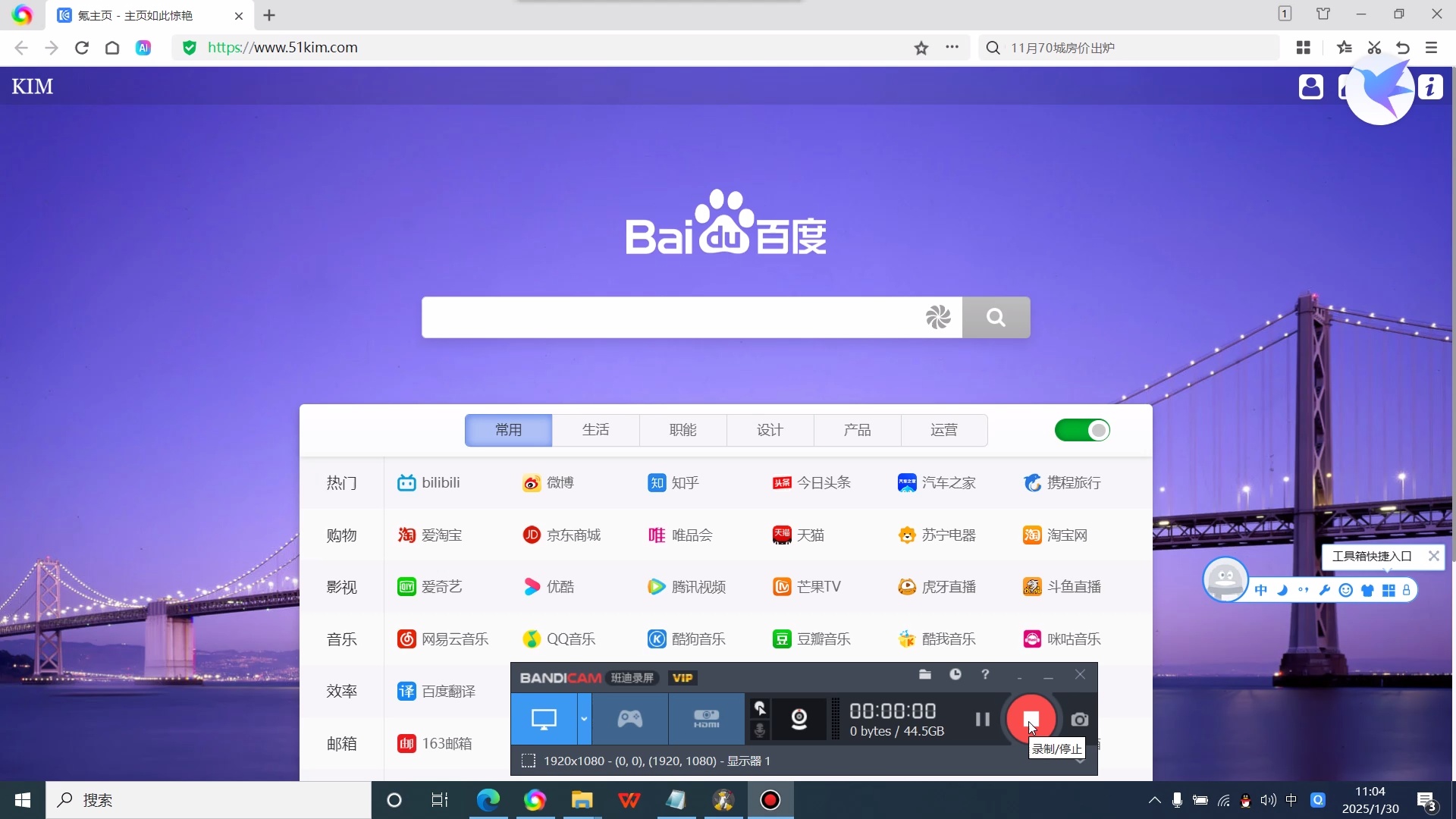This screenshot has width=1456, height=819.
Task: Open the bilibili link
Action: coord(431,482)
